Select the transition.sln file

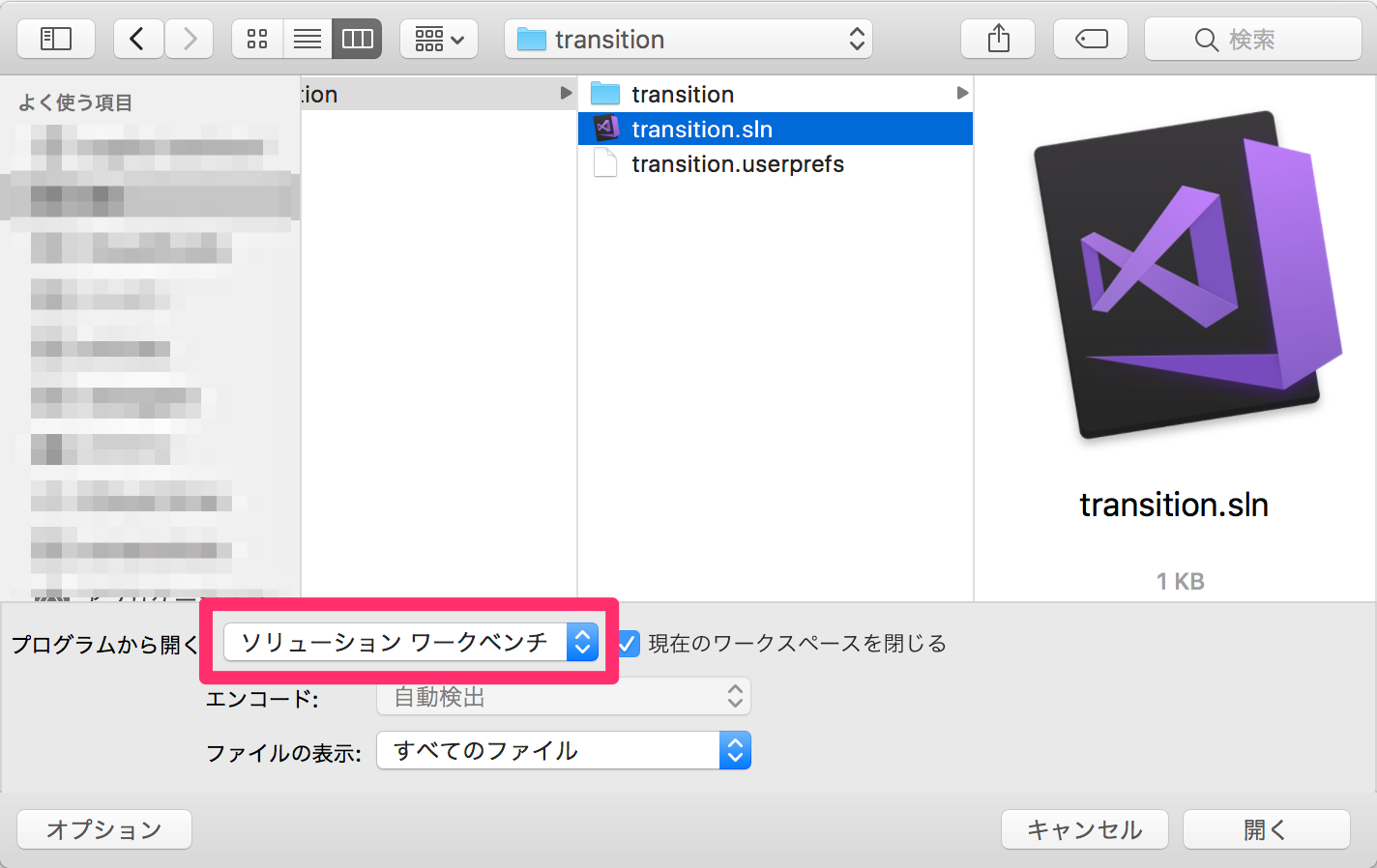coord(776,129)
